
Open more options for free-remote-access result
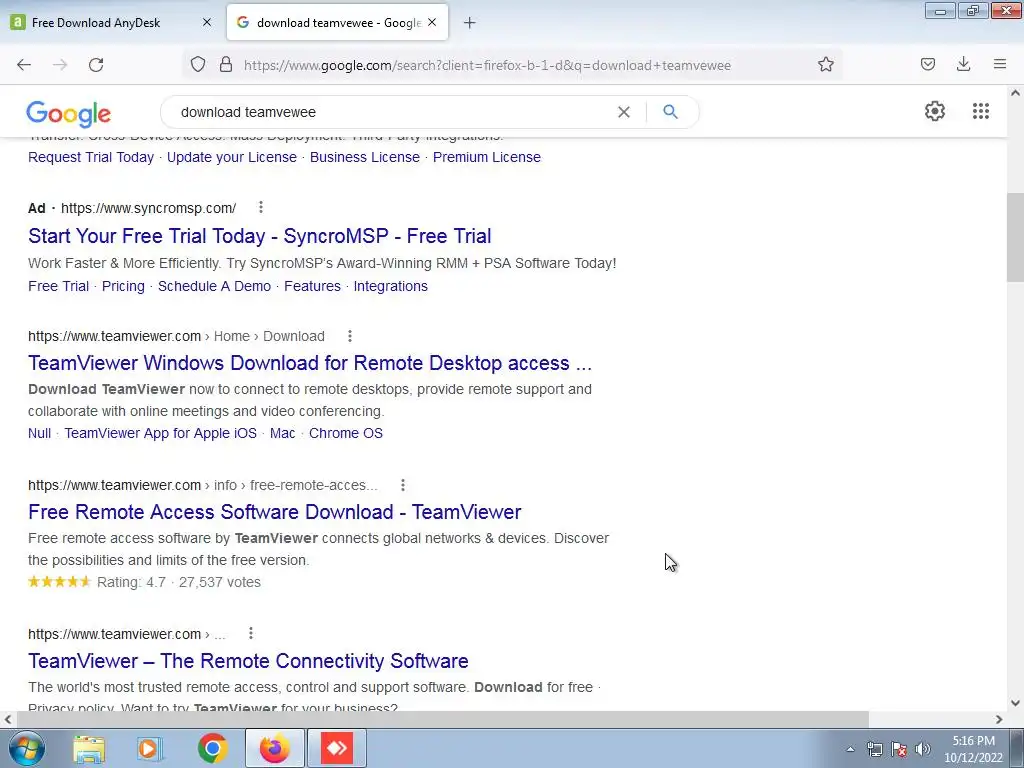pos(403,485)
